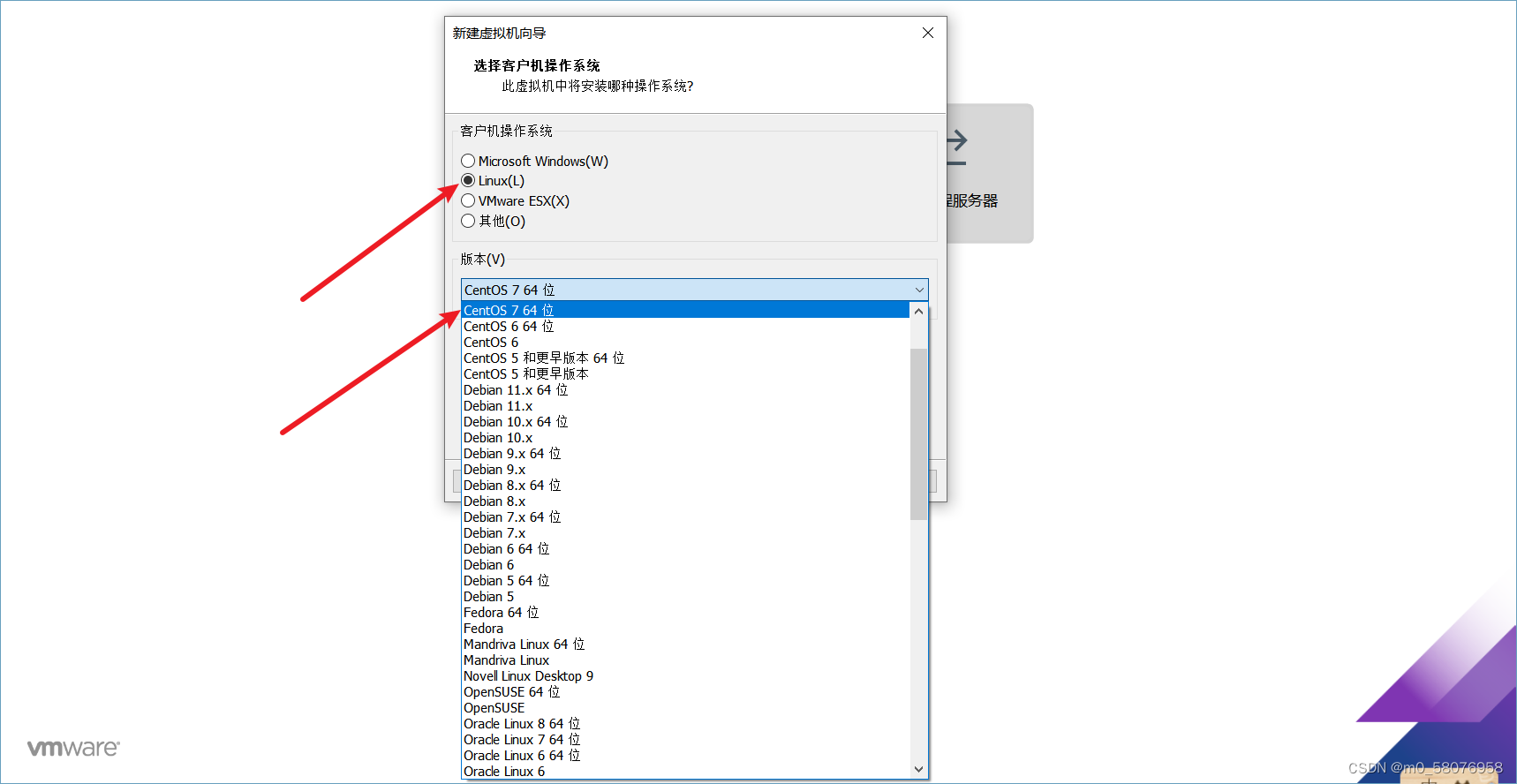Choose Debian 9.x entry
Image resolution: width=1517 pixels, height=784 pixels.
click(685, 469)
